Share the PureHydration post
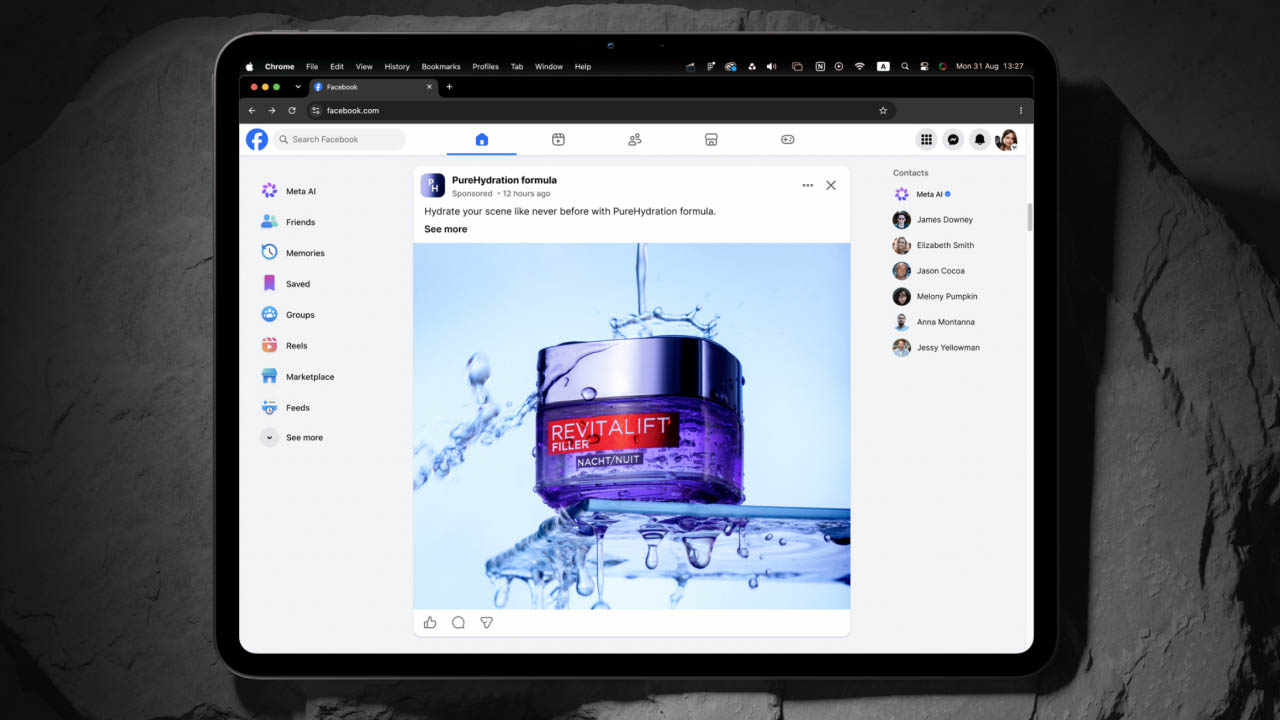 pyautogui.click(x=487, y=622)
